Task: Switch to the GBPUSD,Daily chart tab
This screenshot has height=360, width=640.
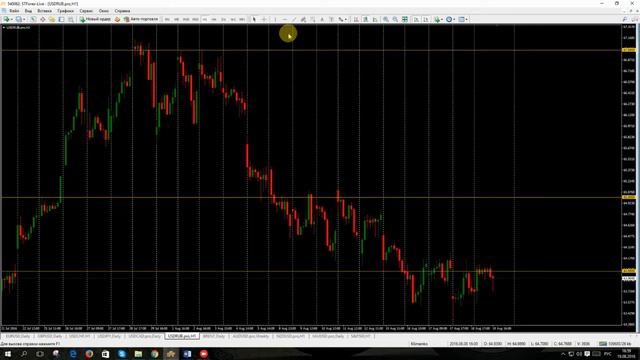Action: point(49,336)
